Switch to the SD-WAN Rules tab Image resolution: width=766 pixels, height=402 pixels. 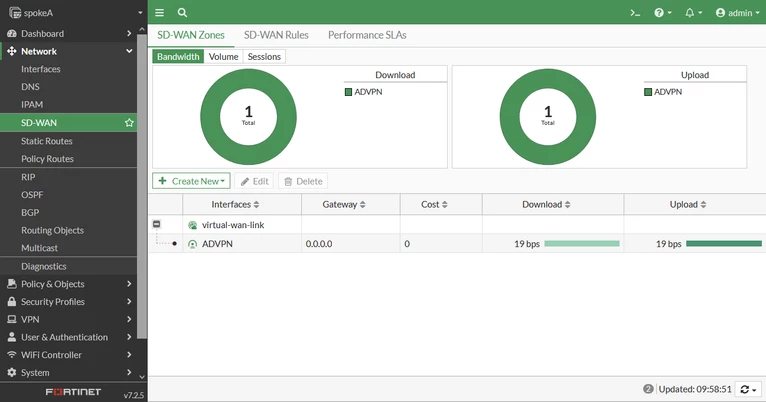(x=276, y=35)
